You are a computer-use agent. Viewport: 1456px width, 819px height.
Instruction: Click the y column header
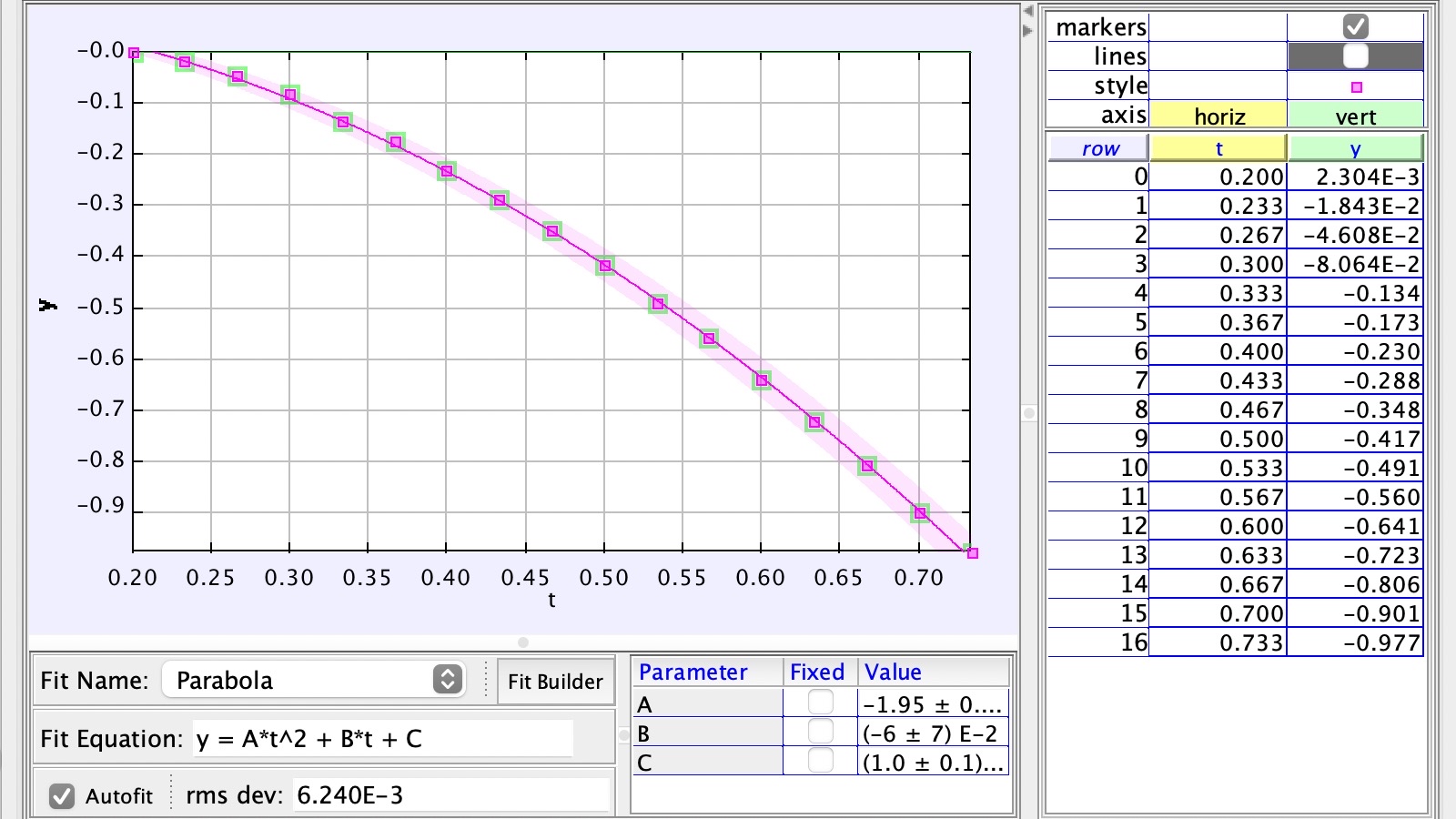pyautogui.click(x=1355, y=147)
